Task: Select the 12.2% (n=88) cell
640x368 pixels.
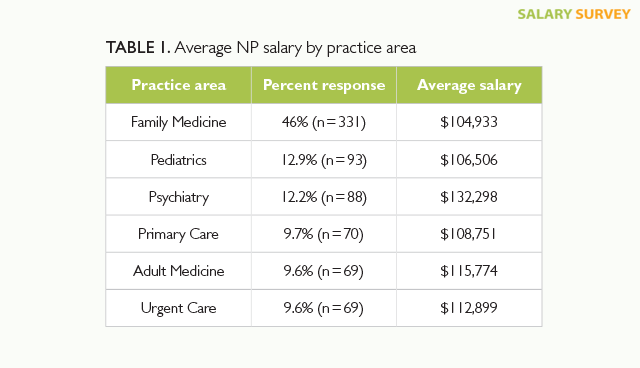Action: tap(324, 197)
